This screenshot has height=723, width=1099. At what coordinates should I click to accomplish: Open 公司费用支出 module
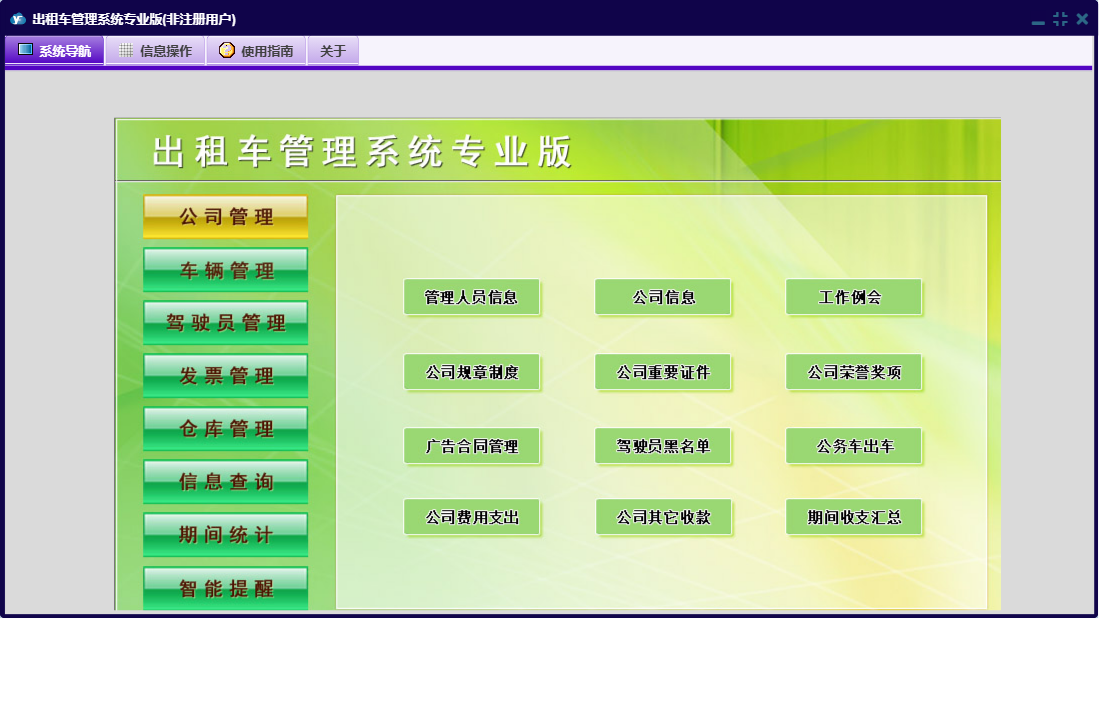click(x=472, y=517)
